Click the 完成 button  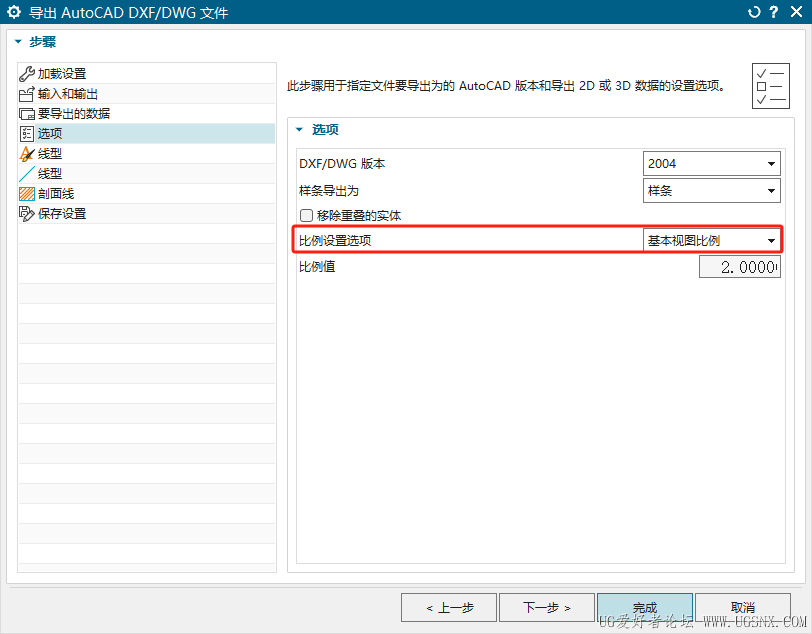point(645,608)
